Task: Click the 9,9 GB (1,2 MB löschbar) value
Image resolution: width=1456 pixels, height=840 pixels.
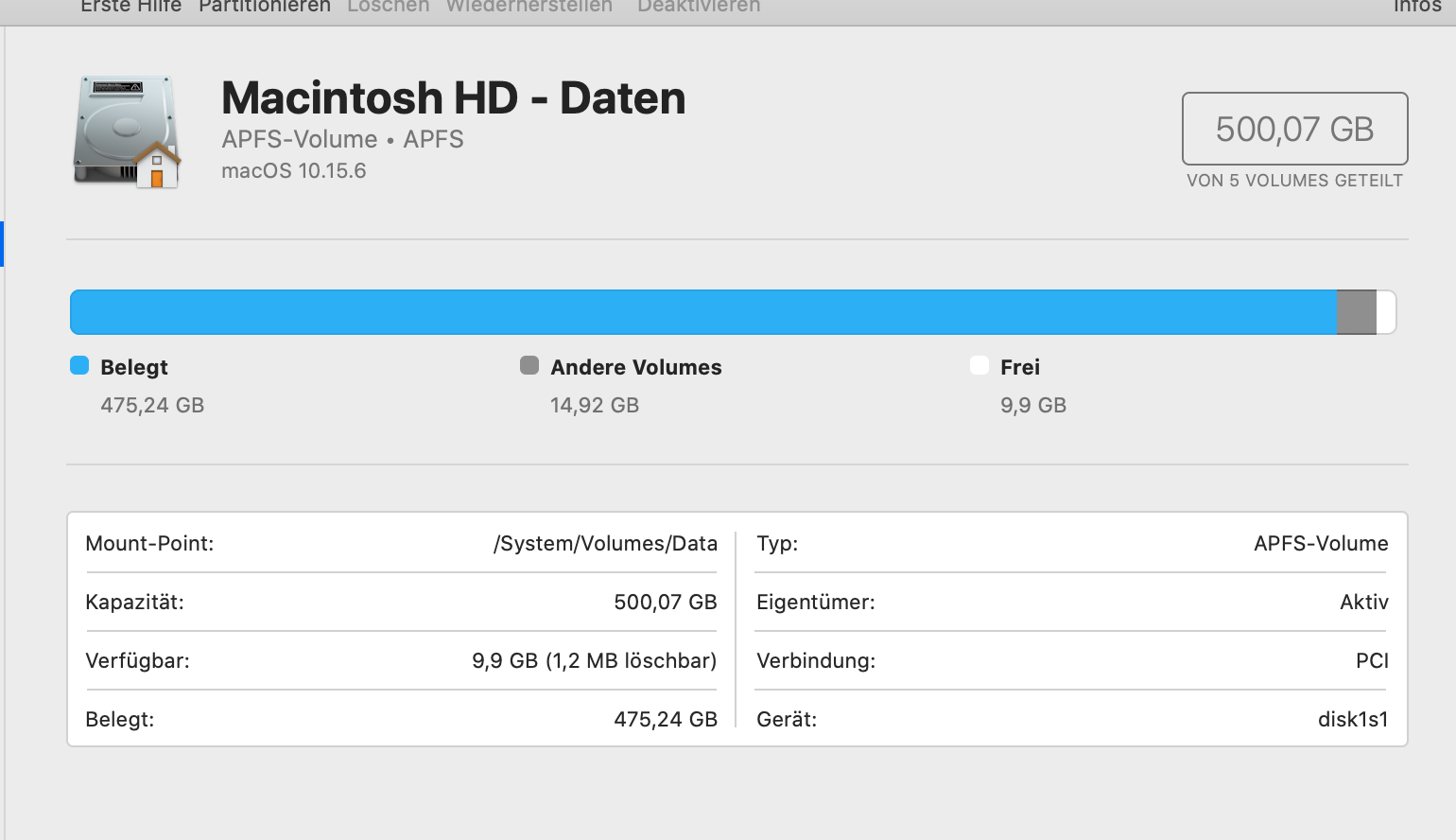Action: (x=595, y=661)
